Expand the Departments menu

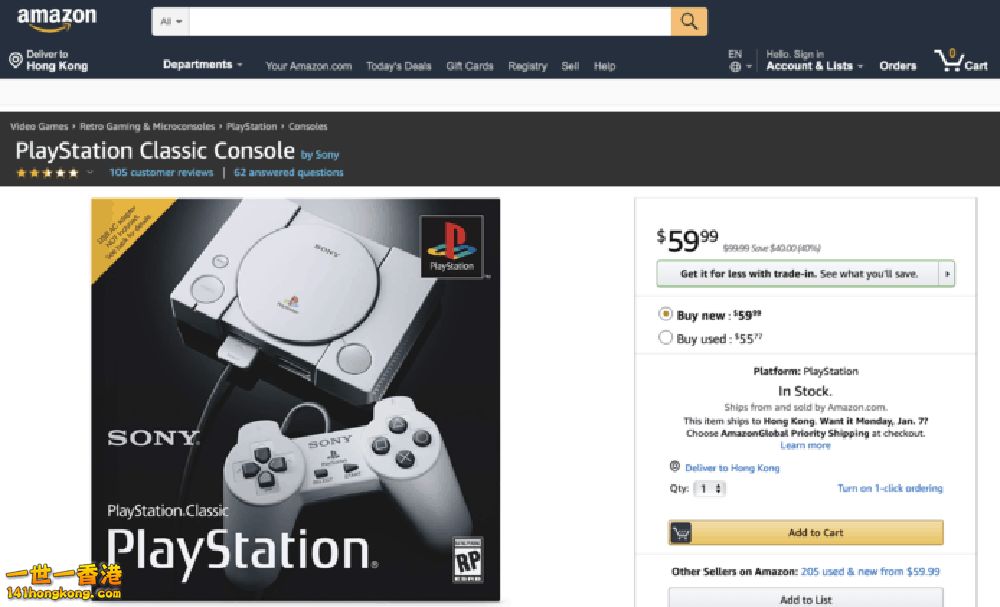point(202,64)
